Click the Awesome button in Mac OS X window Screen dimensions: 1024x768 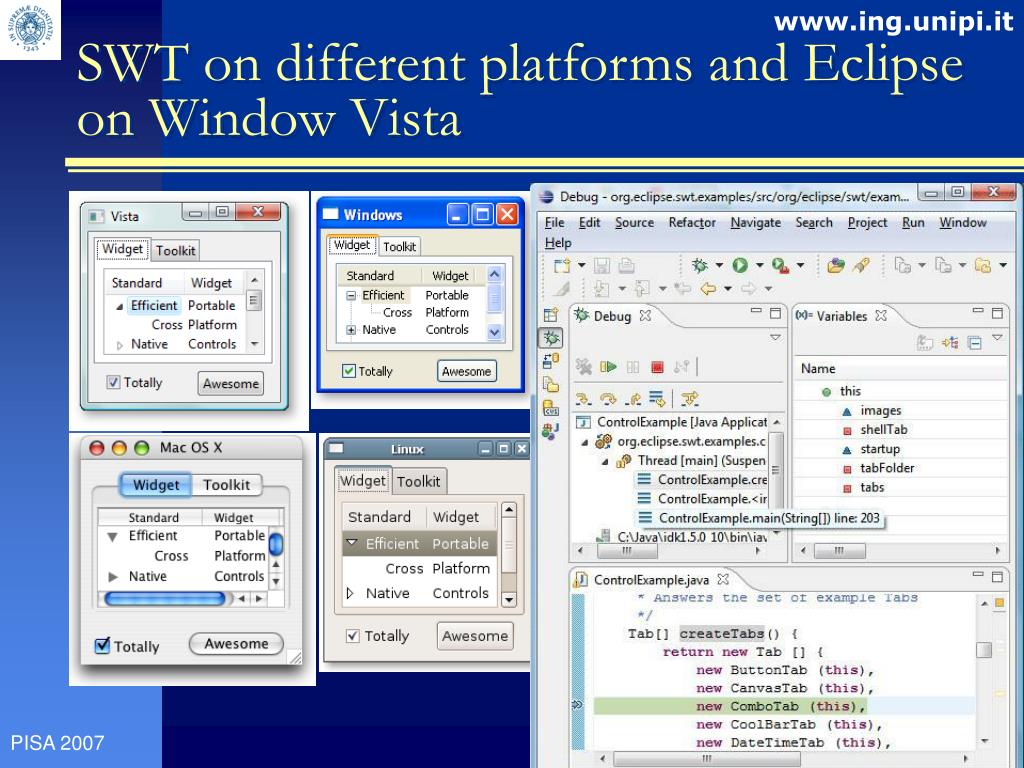[236, 643]
